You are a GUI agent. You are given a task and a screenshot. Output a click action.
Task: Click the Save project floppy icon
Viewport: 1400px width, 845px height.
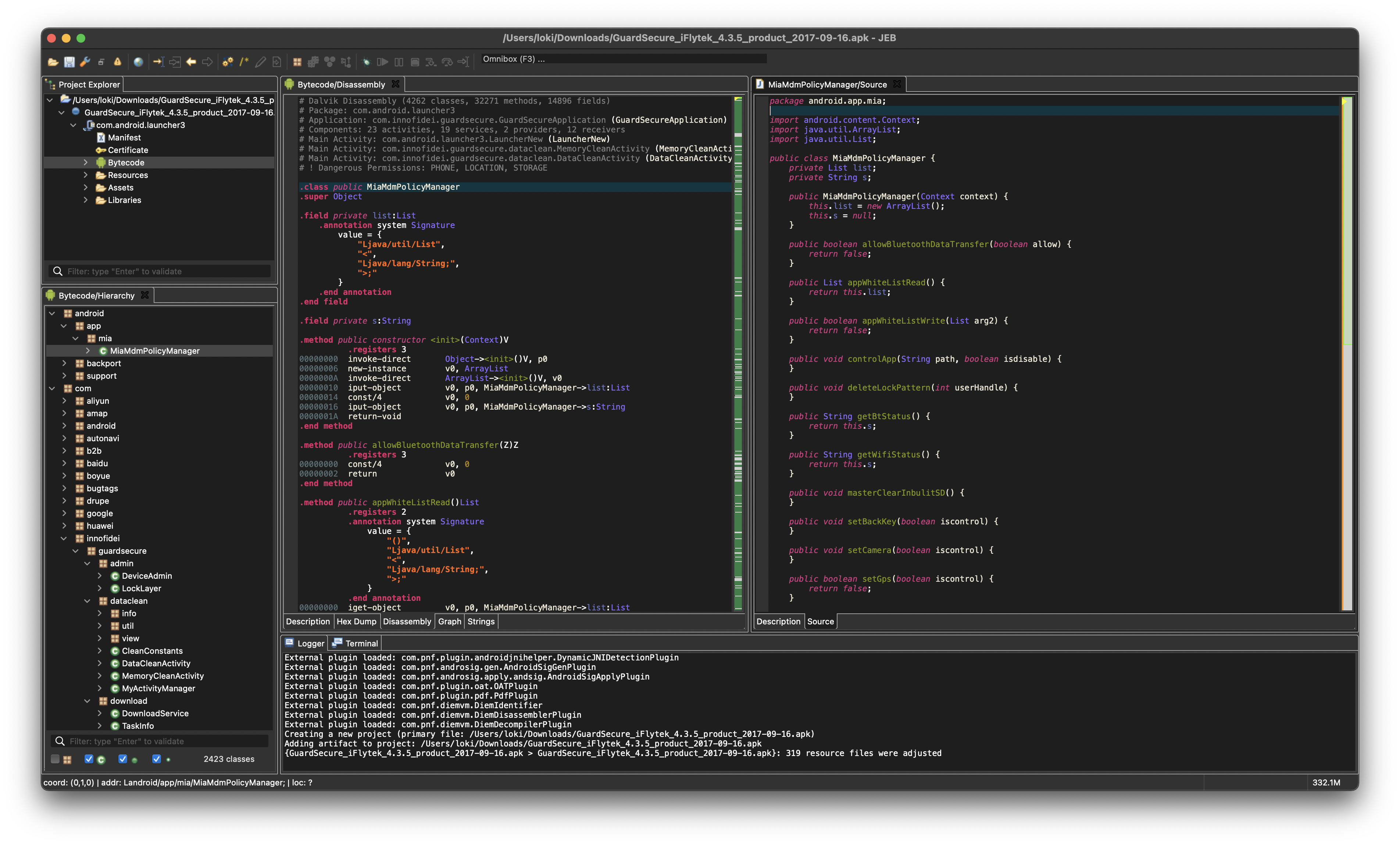pyautogui.click(x=69, y=62)
